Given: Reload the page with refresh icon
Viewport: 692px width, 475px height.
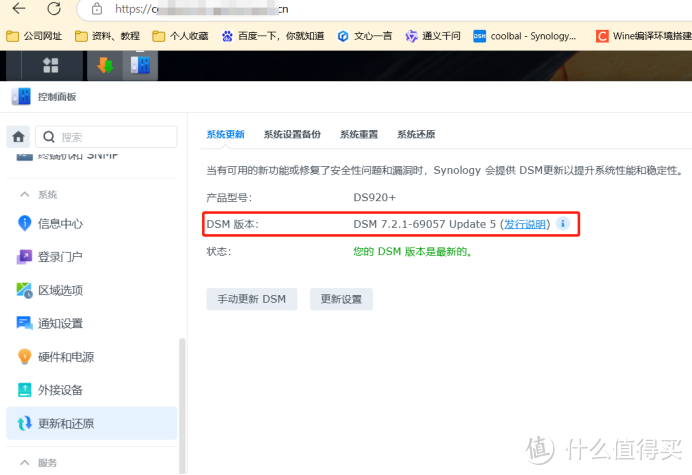Looking at the screenshot, I should 54,8.
